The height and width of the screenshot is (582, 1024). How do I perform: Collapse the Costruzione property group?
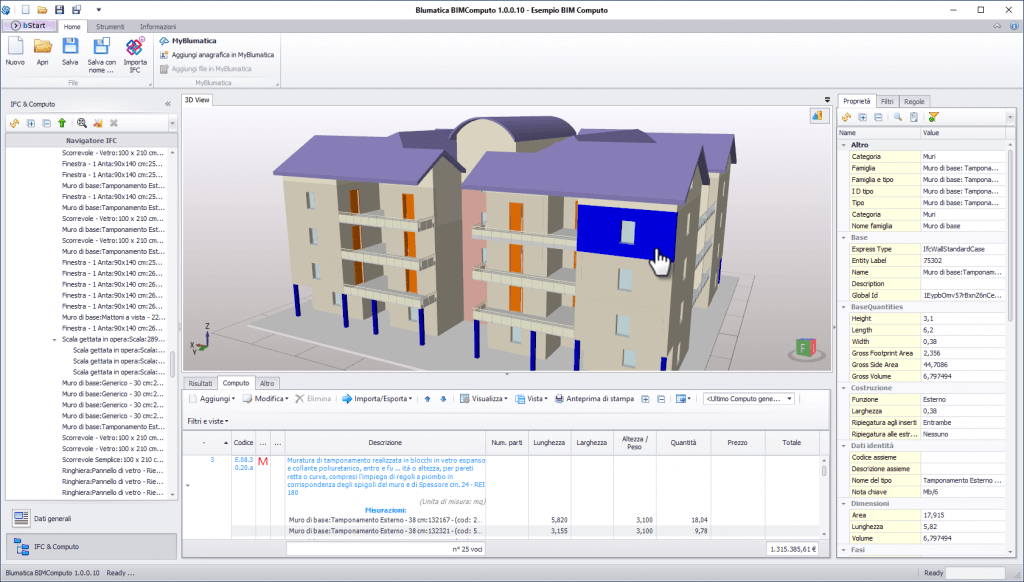click(x=844, y=388)
